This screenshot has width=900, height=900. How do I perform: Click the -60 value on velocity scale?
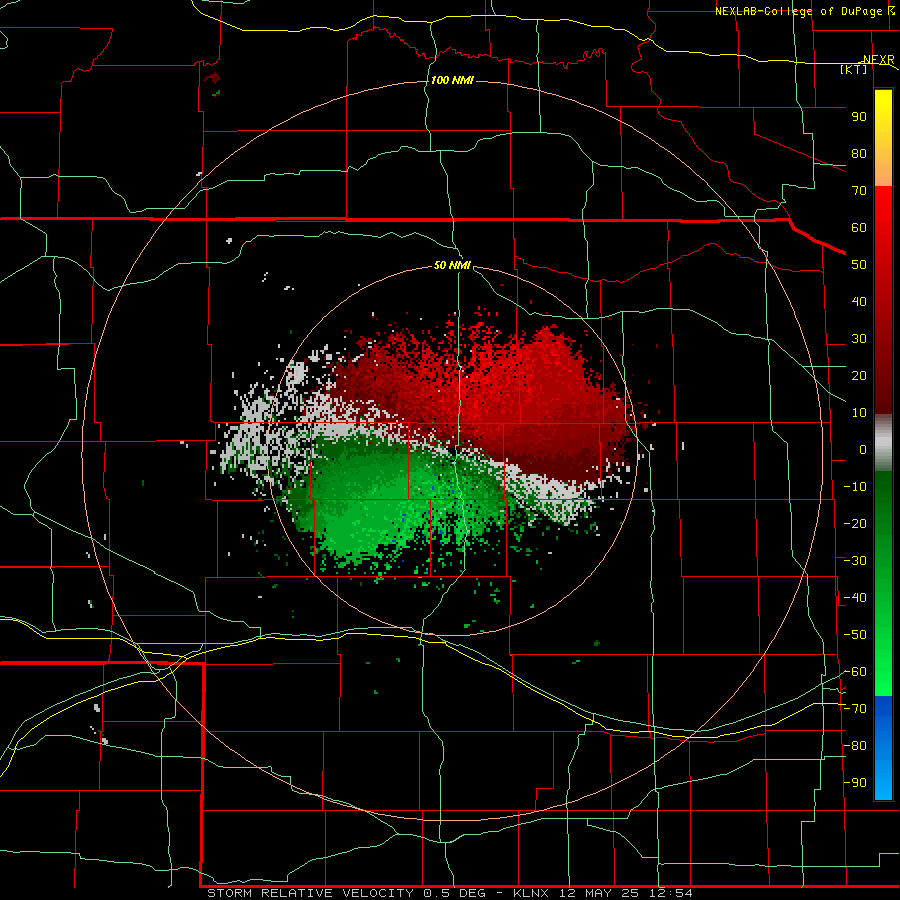coord(855,672)
